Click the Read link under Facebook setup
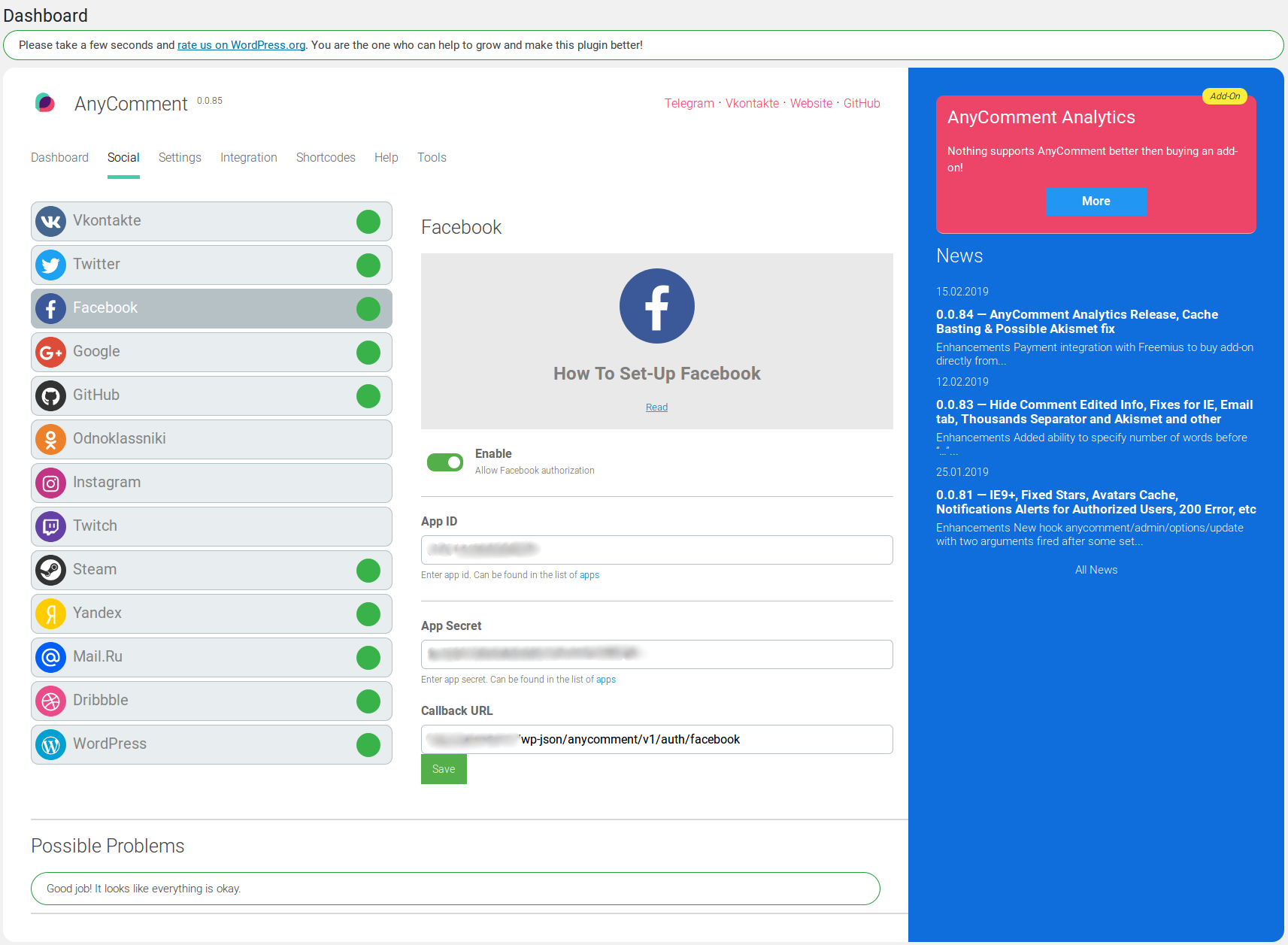Screen dimensions: 1288x945 click(656, 407)
